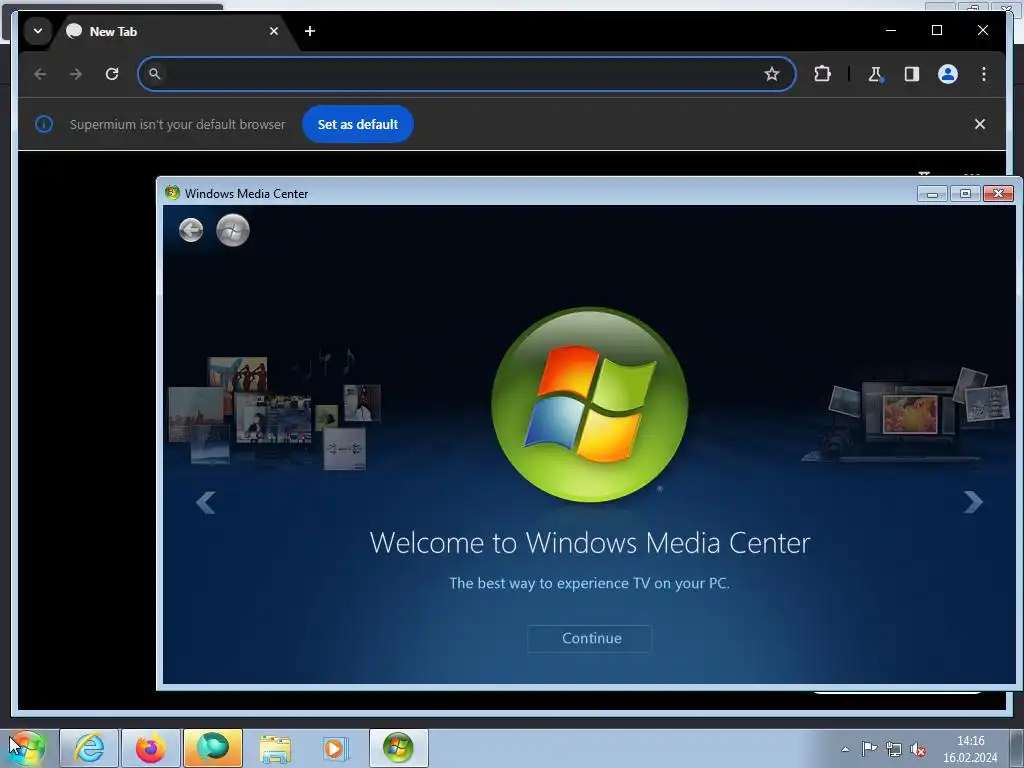
Task: Set Supermium as default browser
Action: pos(358,124)
